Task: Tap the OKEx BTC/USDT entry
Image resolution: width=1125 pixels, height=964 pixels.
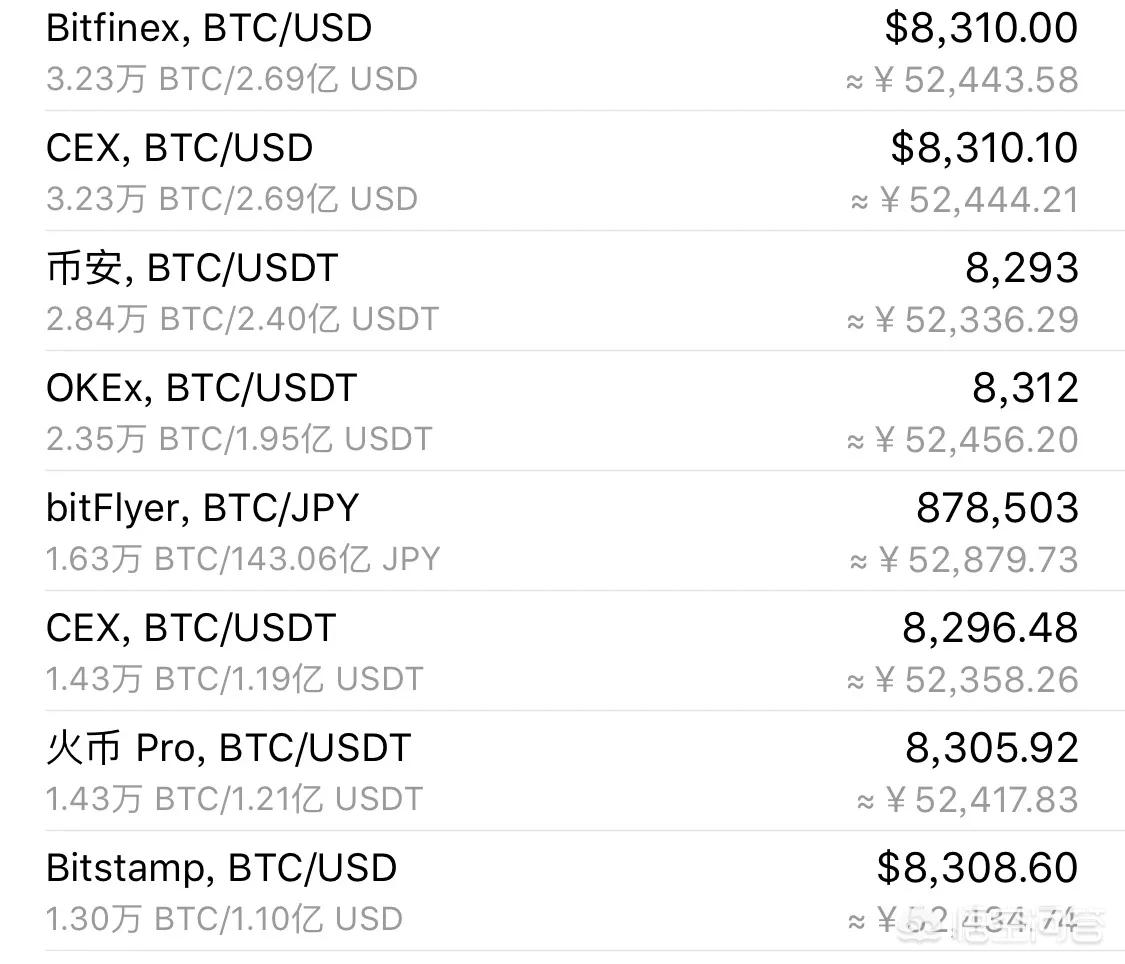Action: [x=201, y=388]
